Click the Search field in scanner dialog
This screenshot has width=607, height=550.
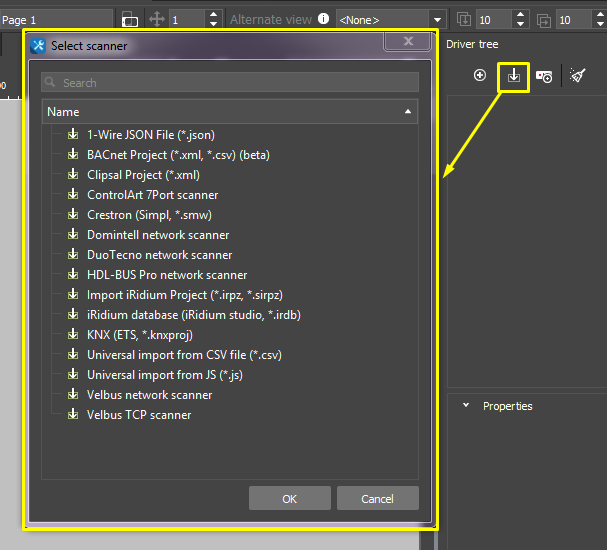pyautogui.click(x=230, y=83)
